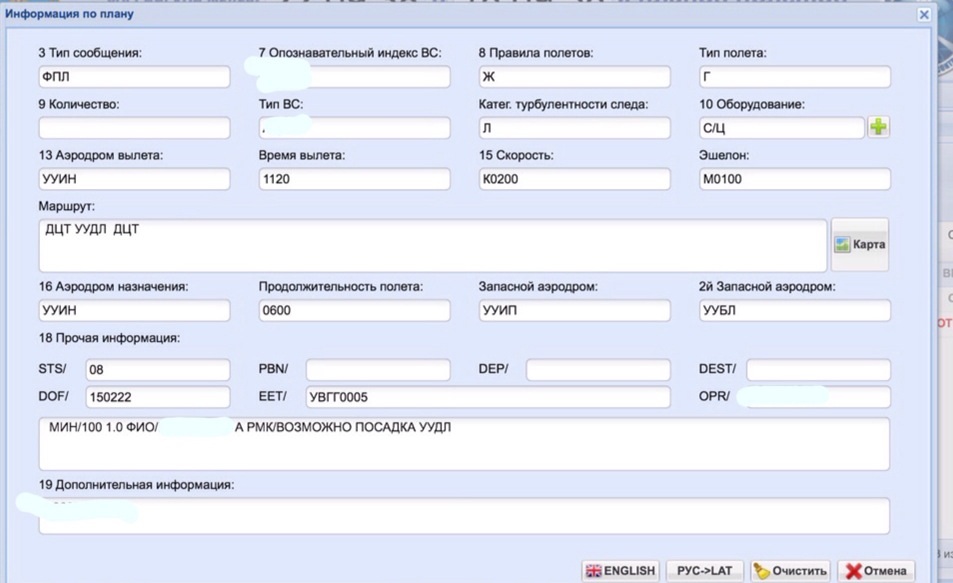Screen dimensions: 953x583
Task: Click the Запасной аэродром field with УУИП
Action: point(574,310)
